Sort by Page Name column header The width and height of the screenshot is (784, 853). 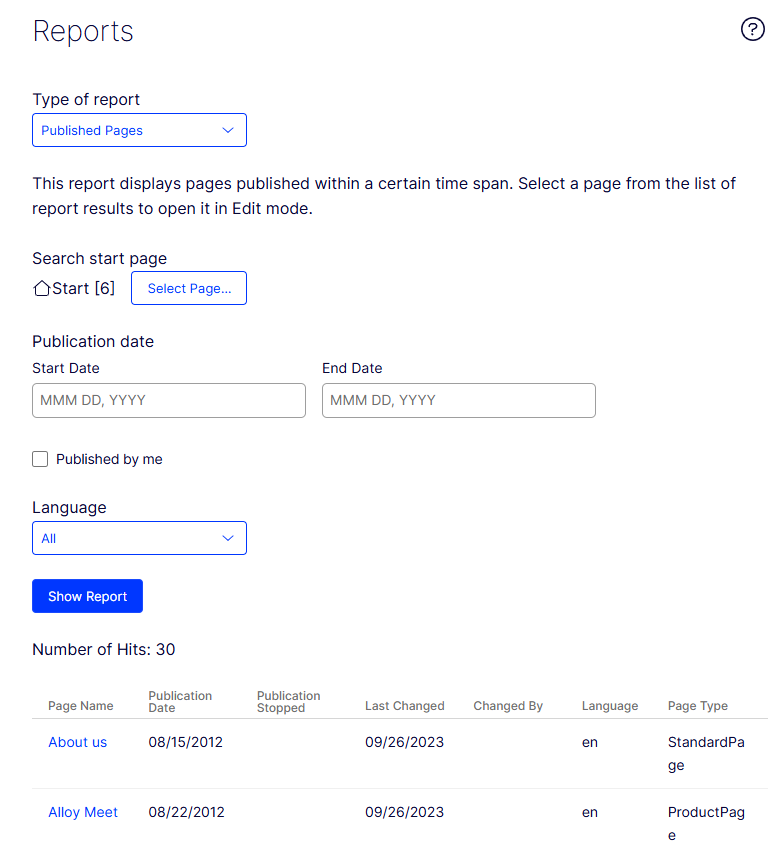coord(81,706)
